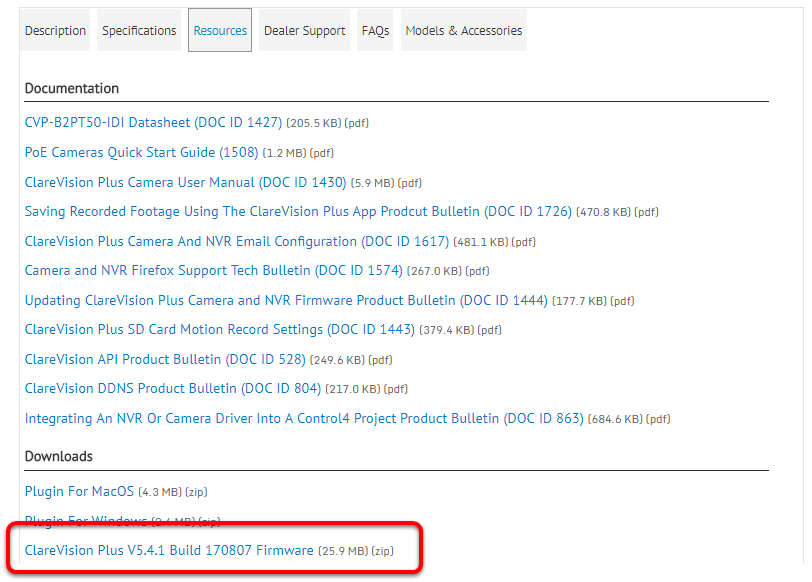812x582 pixels.
Task: Switch to the Specifications tab
Action: tap(139, 31)
